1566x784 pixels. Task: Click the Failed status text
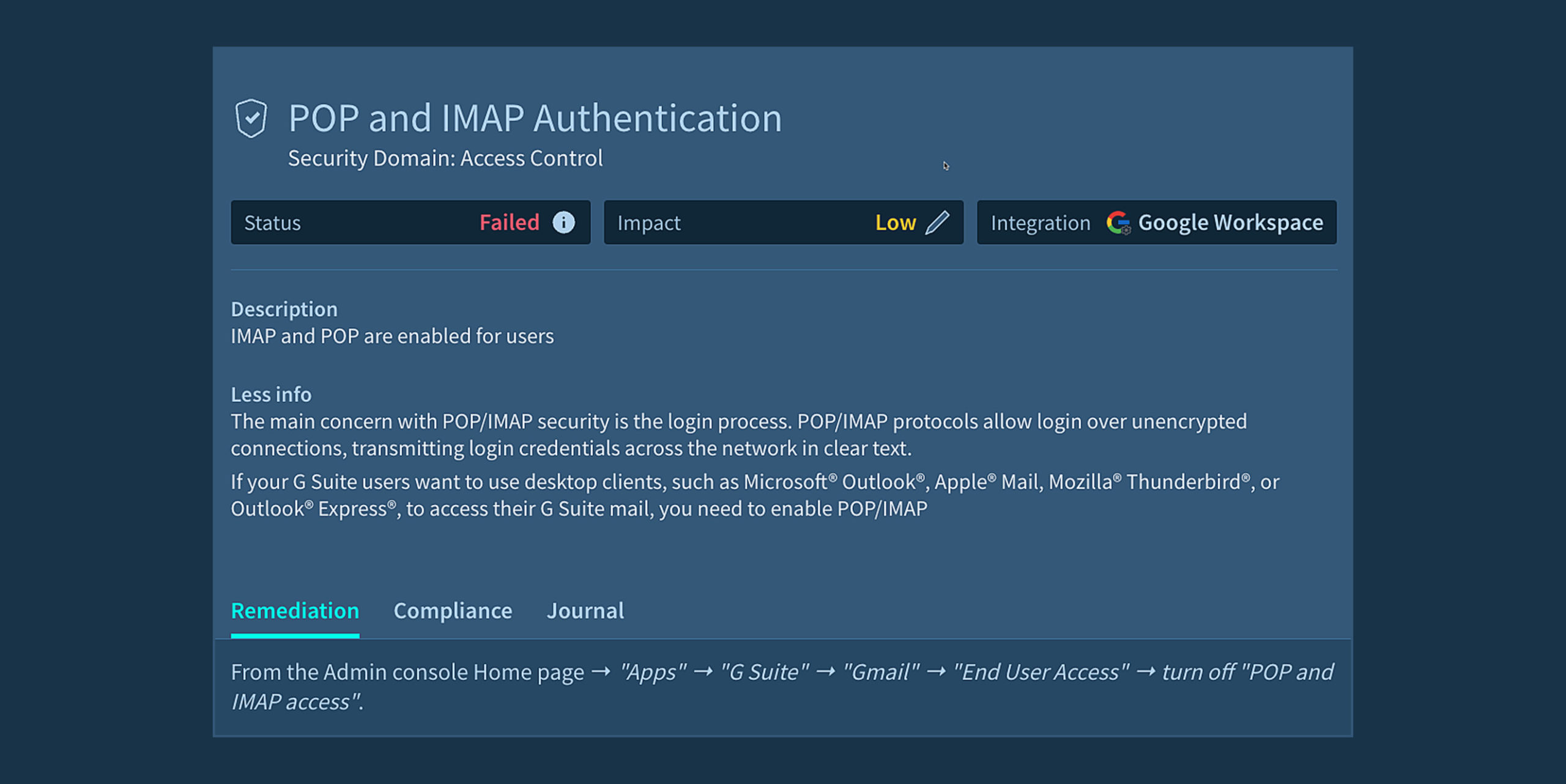pos(509,223)
